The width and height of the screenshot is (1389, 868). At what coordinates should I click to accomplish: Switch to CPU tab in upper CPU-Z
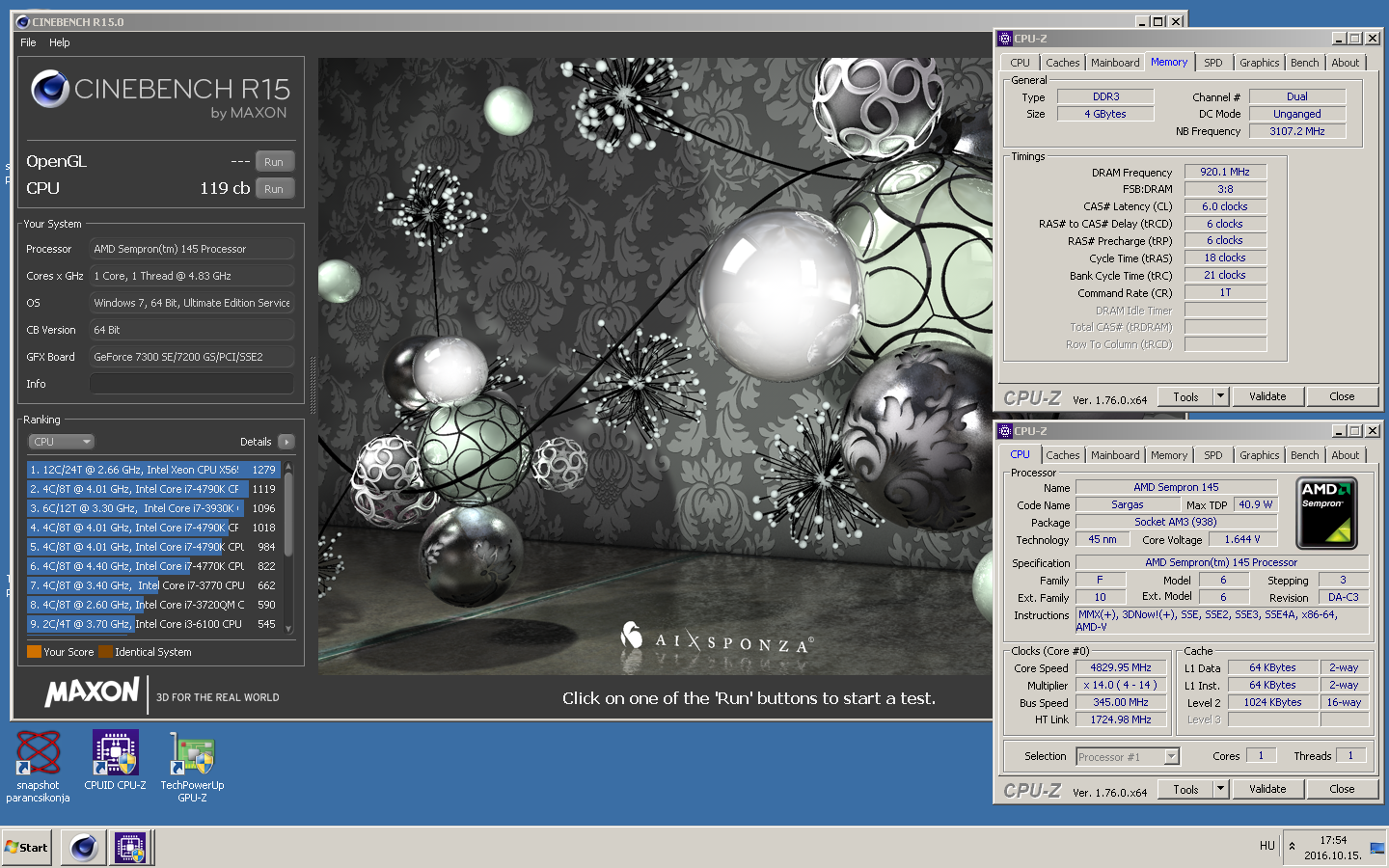[1020, 63]
